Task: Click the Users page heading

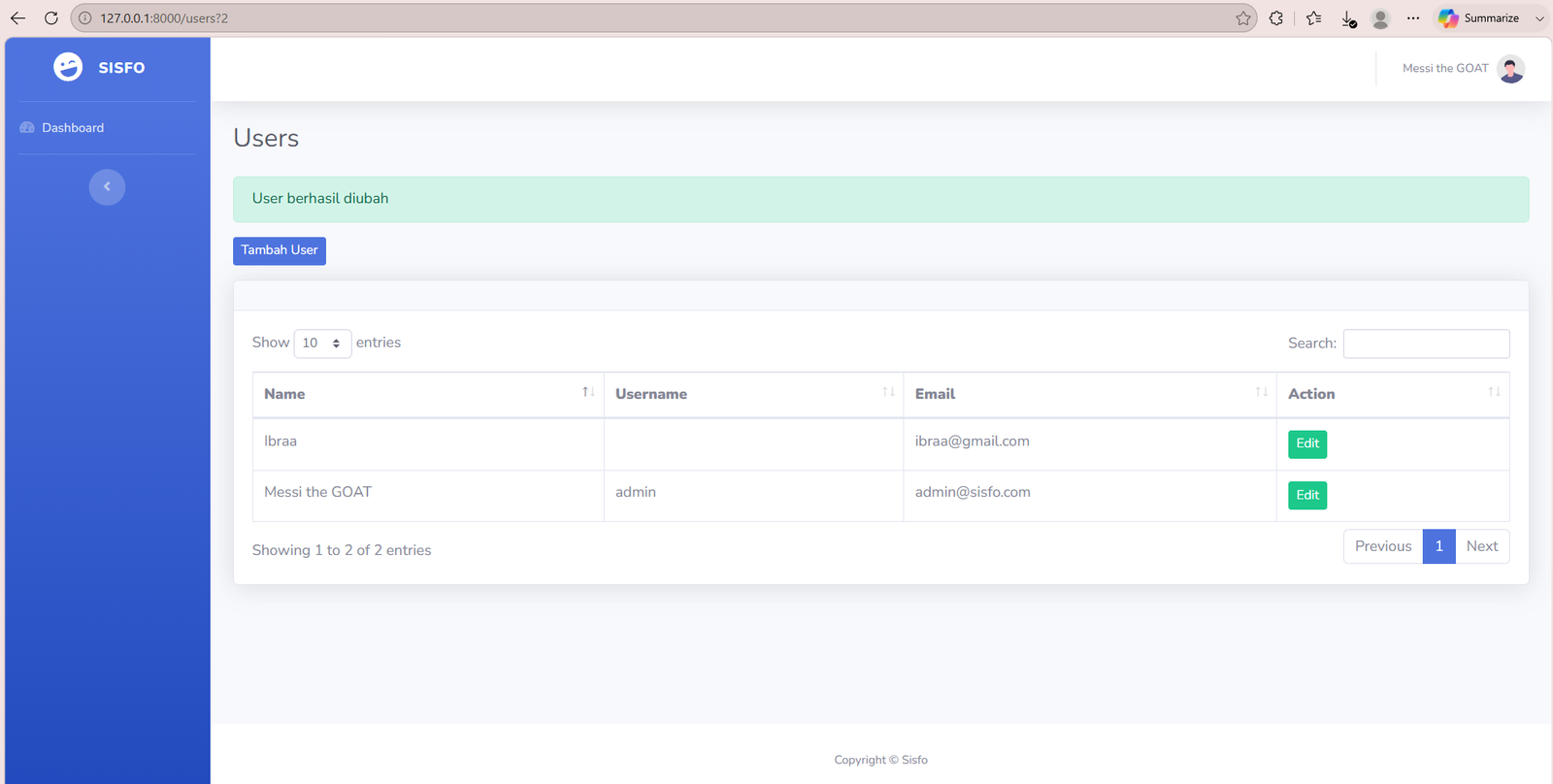Action: click(266, 138)
